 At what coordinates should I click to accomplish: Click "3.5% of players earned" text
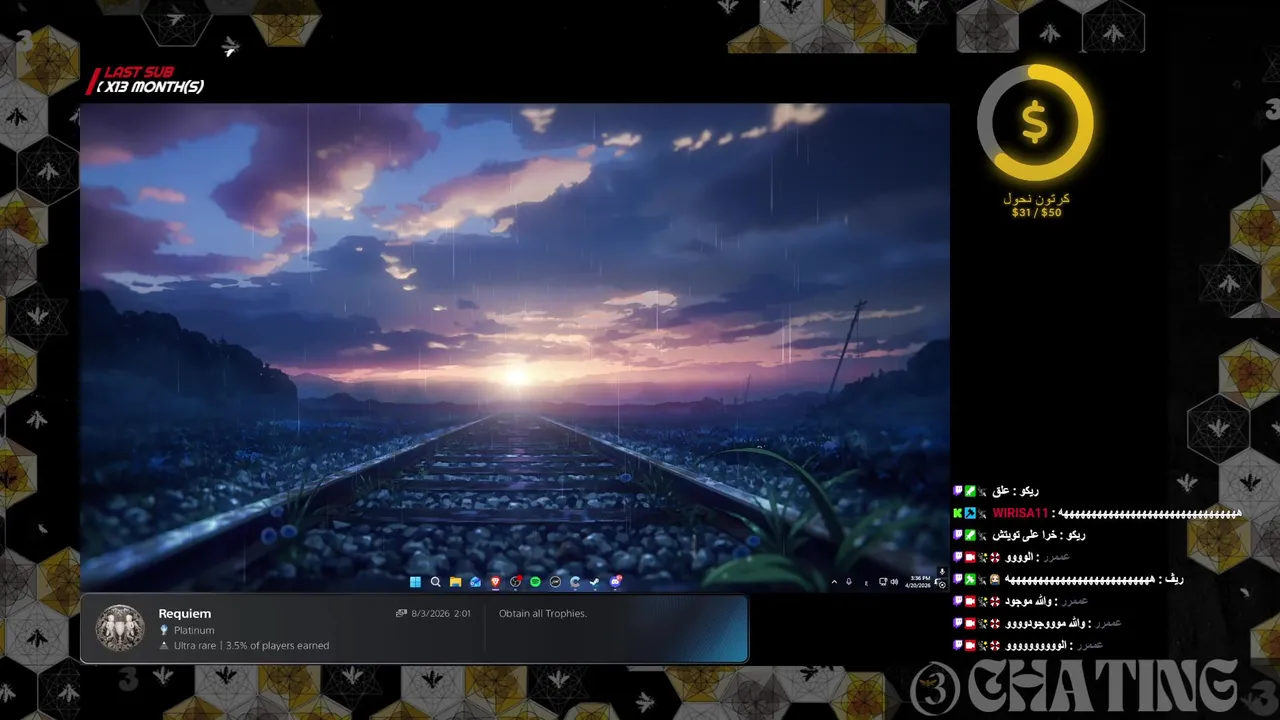[x=277, y=646]
